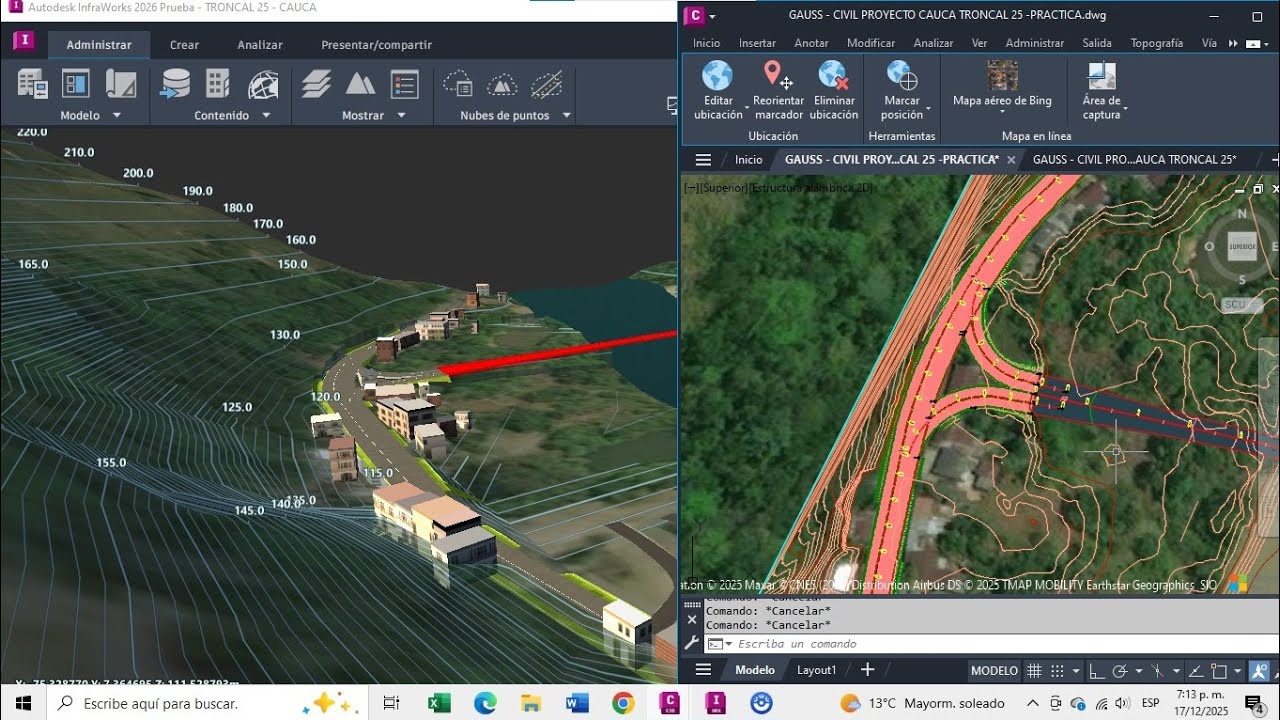
Task: Click Eliminar ubicación icon
Action: click(833, 76)
